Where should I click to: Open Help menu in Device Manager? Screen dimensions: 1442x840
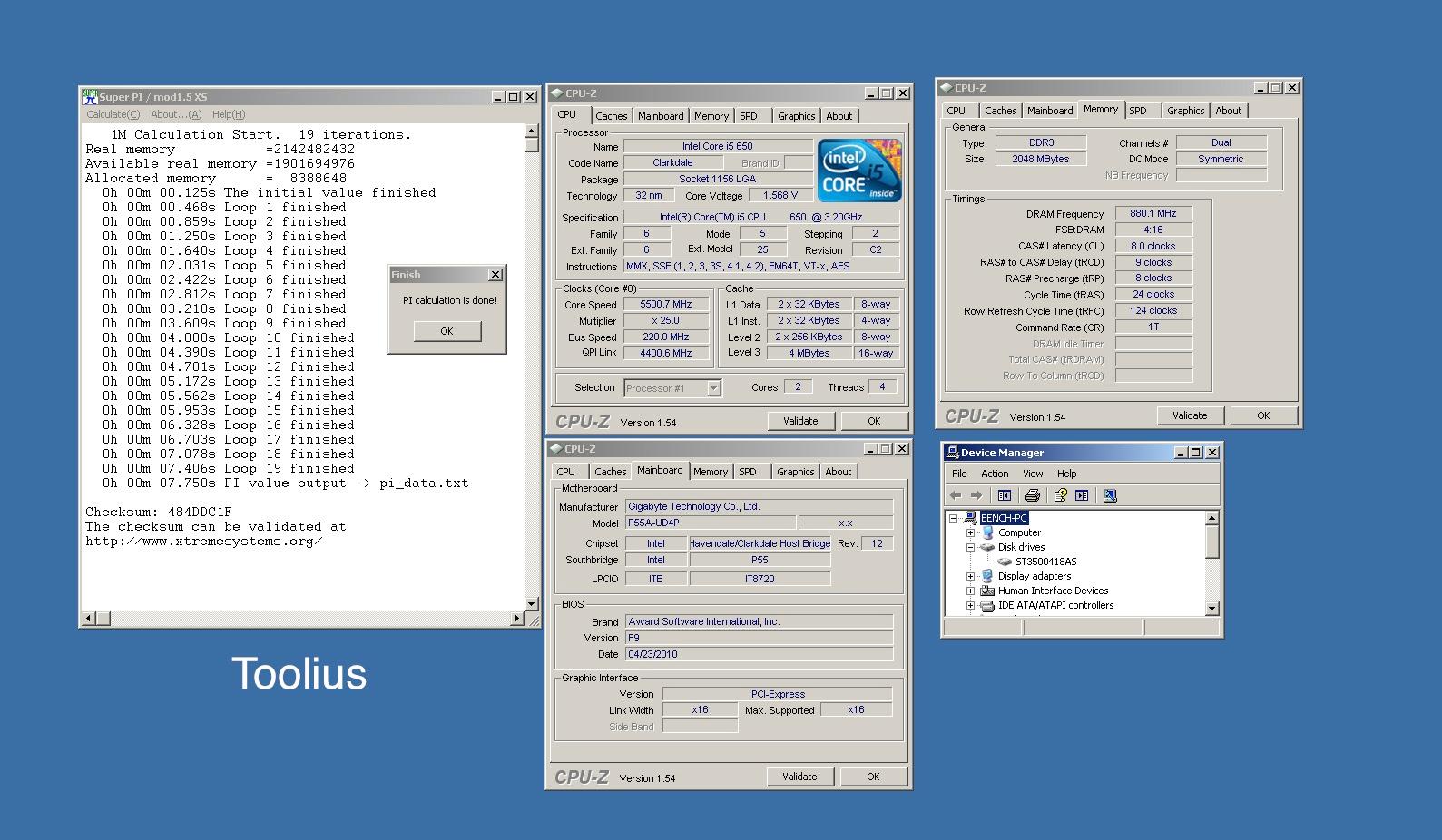click(x=1067, y=474)
